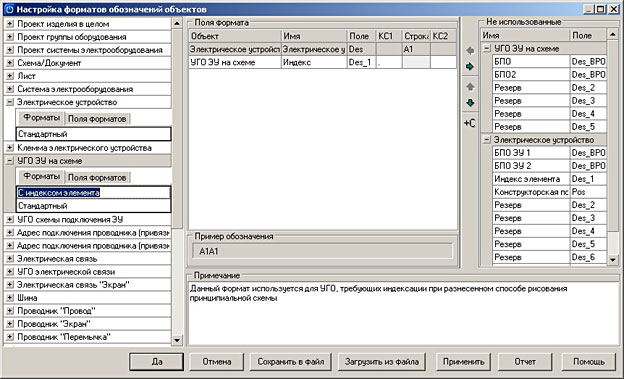The height and width of the screenshot is (379, 624).
Task: Expand 'Проводник "Экран"' node
Action: click(10, 324)
